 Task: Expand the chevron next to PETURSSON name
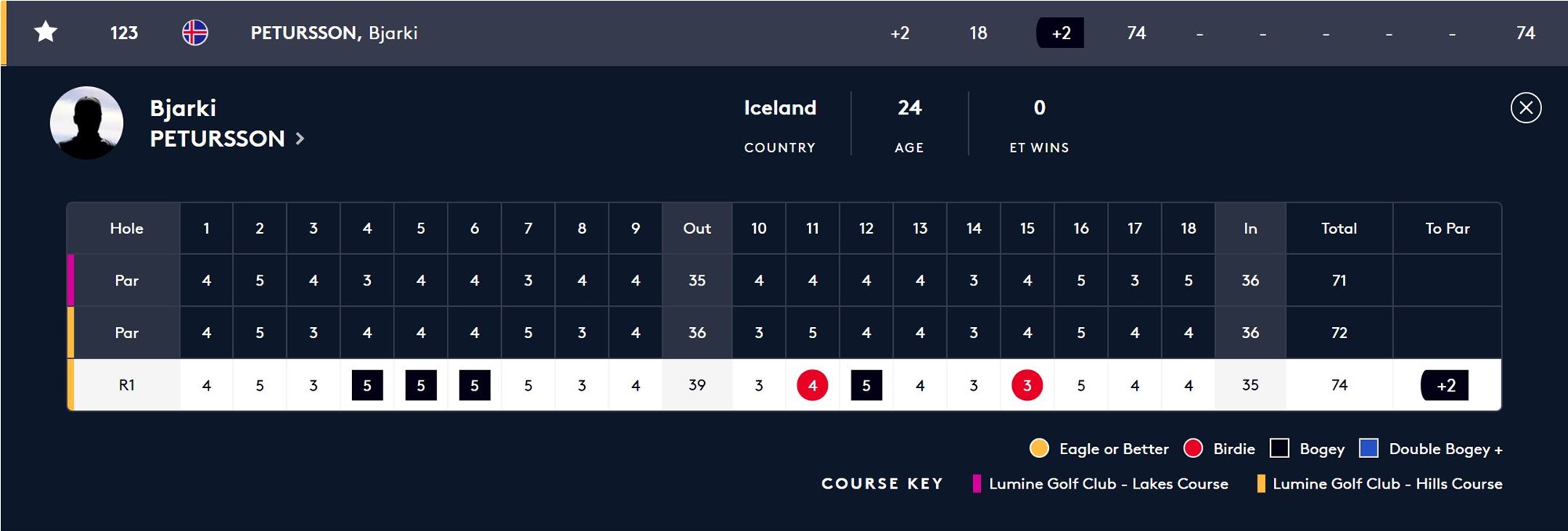click(x=299, y=139)
